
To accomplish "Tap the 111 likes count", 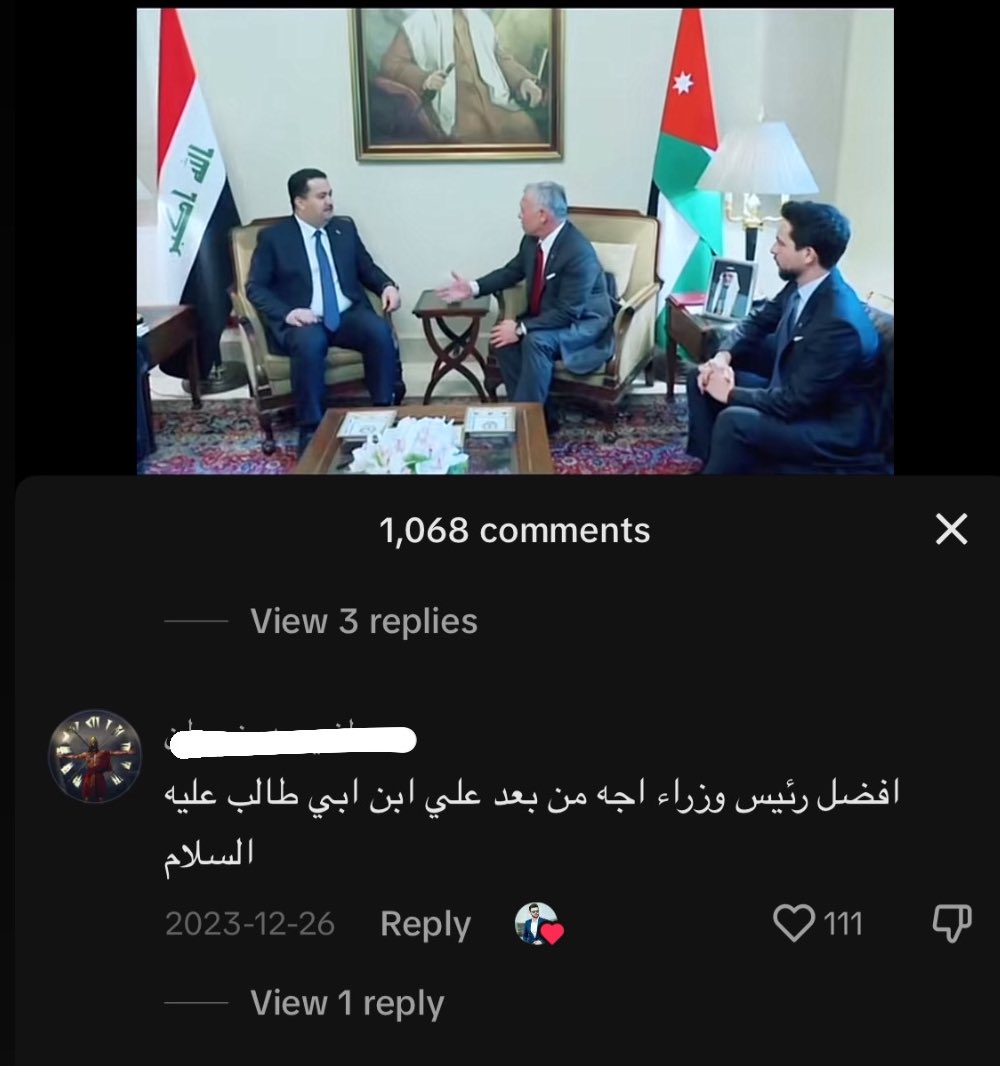I will click(x=842, y=924).
